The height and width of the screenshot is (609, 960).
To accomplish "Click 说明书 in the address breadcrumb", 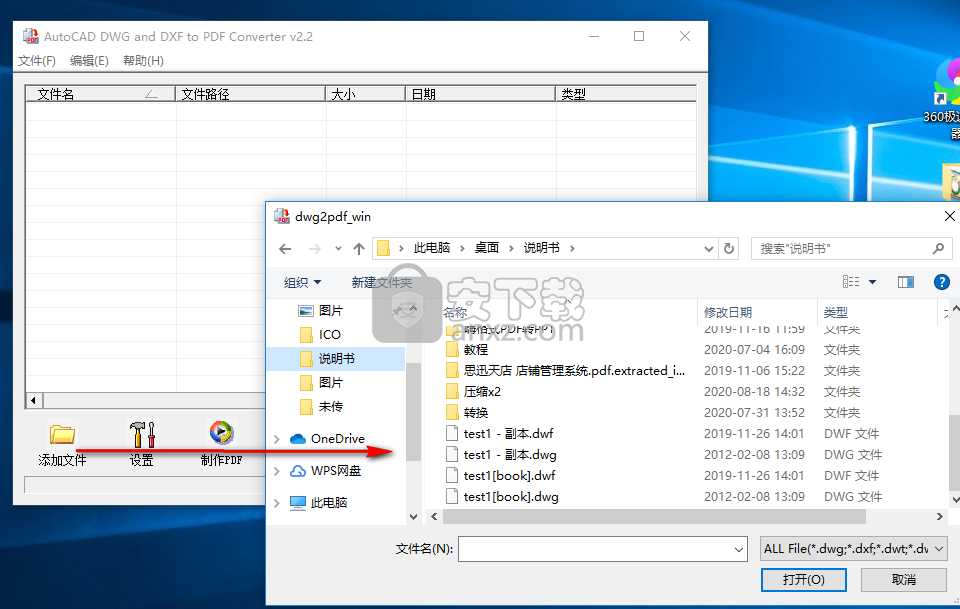I will click(542, 248).
